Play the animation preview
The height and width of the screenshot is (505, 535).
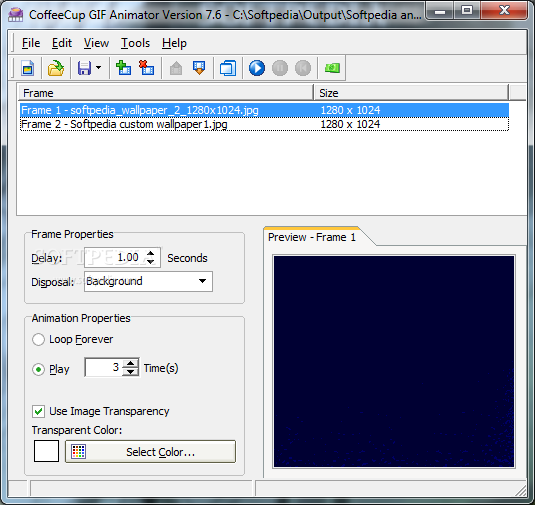[x=257, y=68]
